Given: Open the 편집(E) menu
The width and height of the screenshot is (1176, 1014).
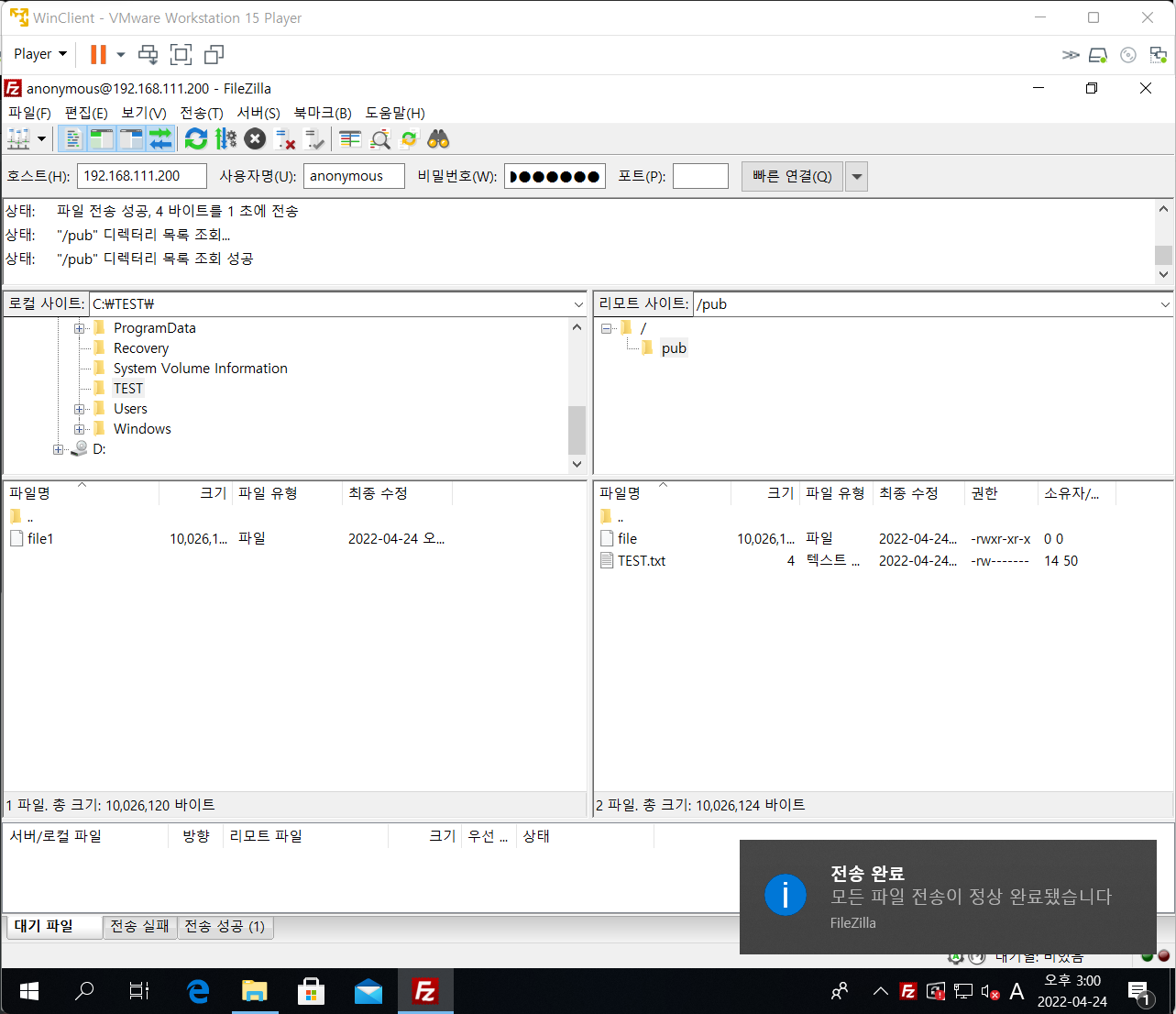Looking at the screenshot, I should [86, 113].
